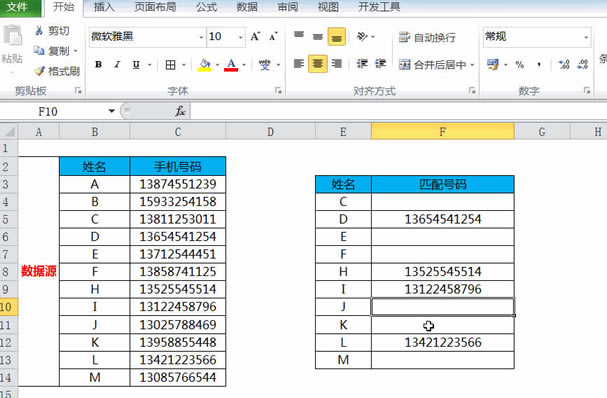Toggle align text left

tap(299, 63)
